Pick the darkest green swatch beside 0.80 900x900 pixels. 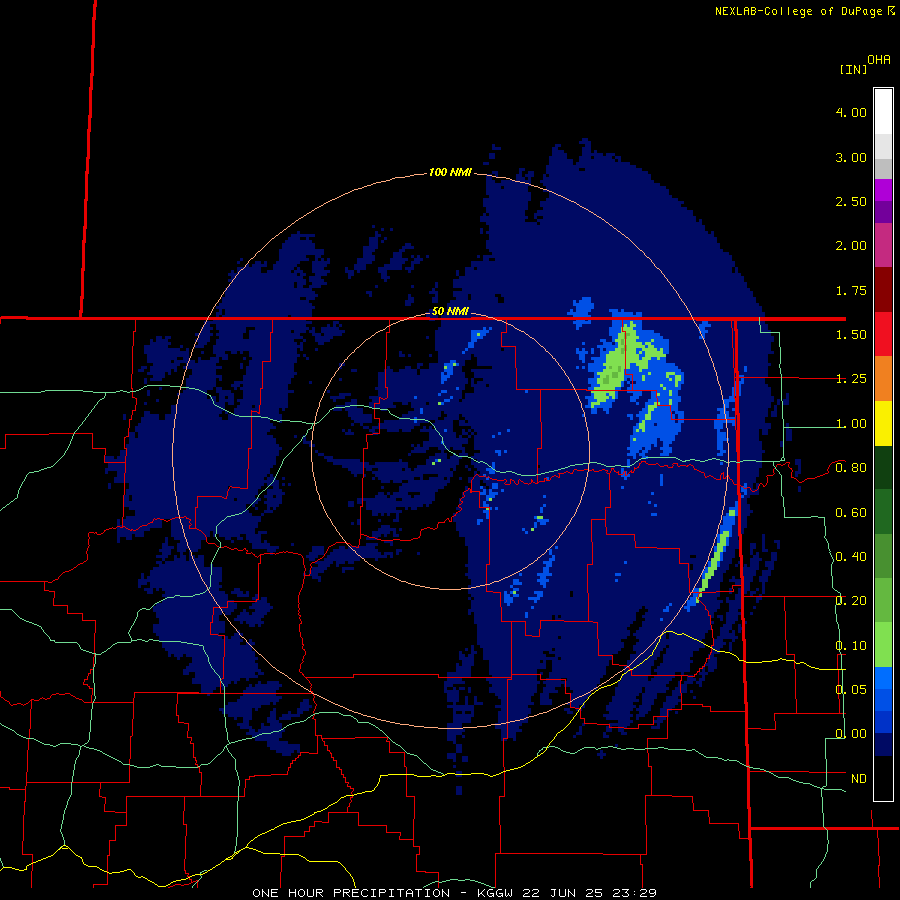tap(883, 468)
